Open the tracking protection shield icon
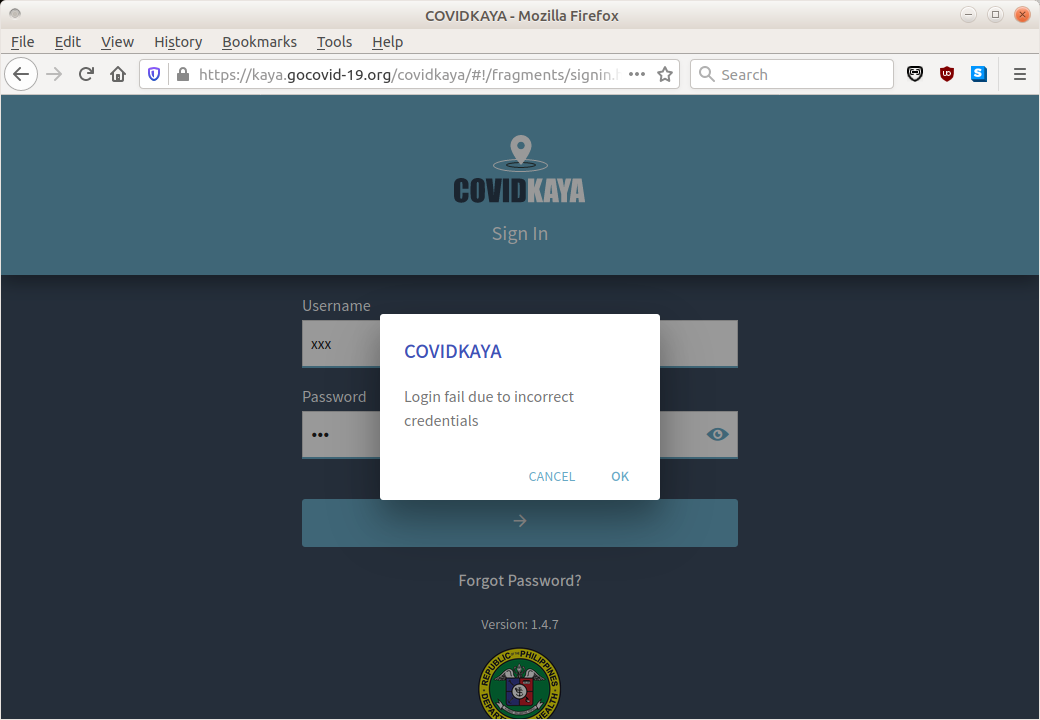 pos(154,74)
